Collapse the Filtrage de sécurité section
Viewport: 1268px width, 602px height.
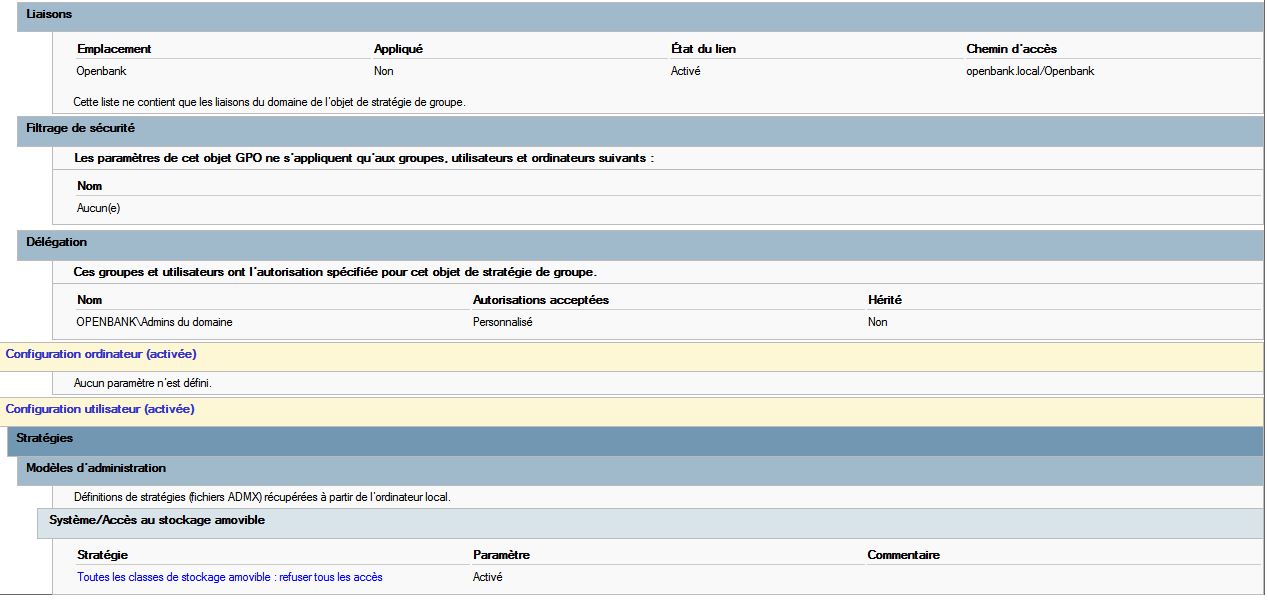(x=80, y=129)
